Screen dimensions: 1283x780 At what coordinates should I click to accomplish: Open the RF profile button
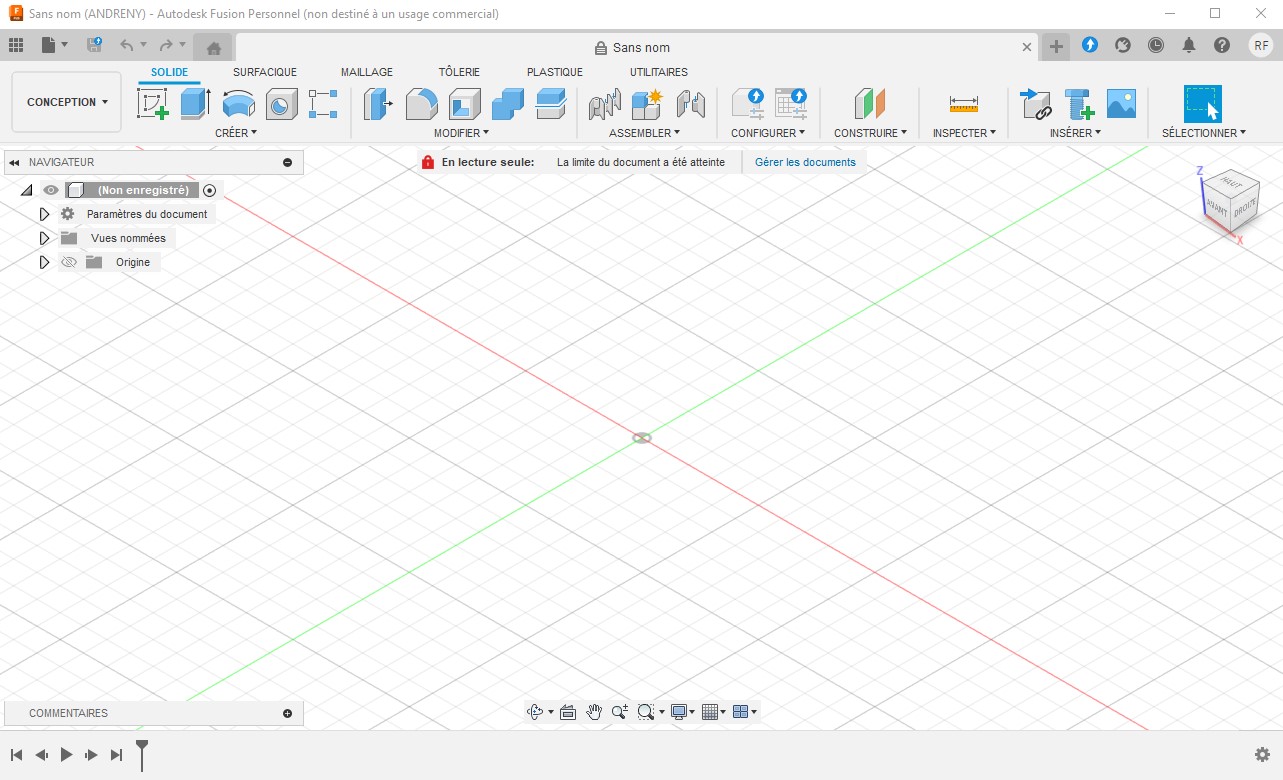coord(1261,45)
